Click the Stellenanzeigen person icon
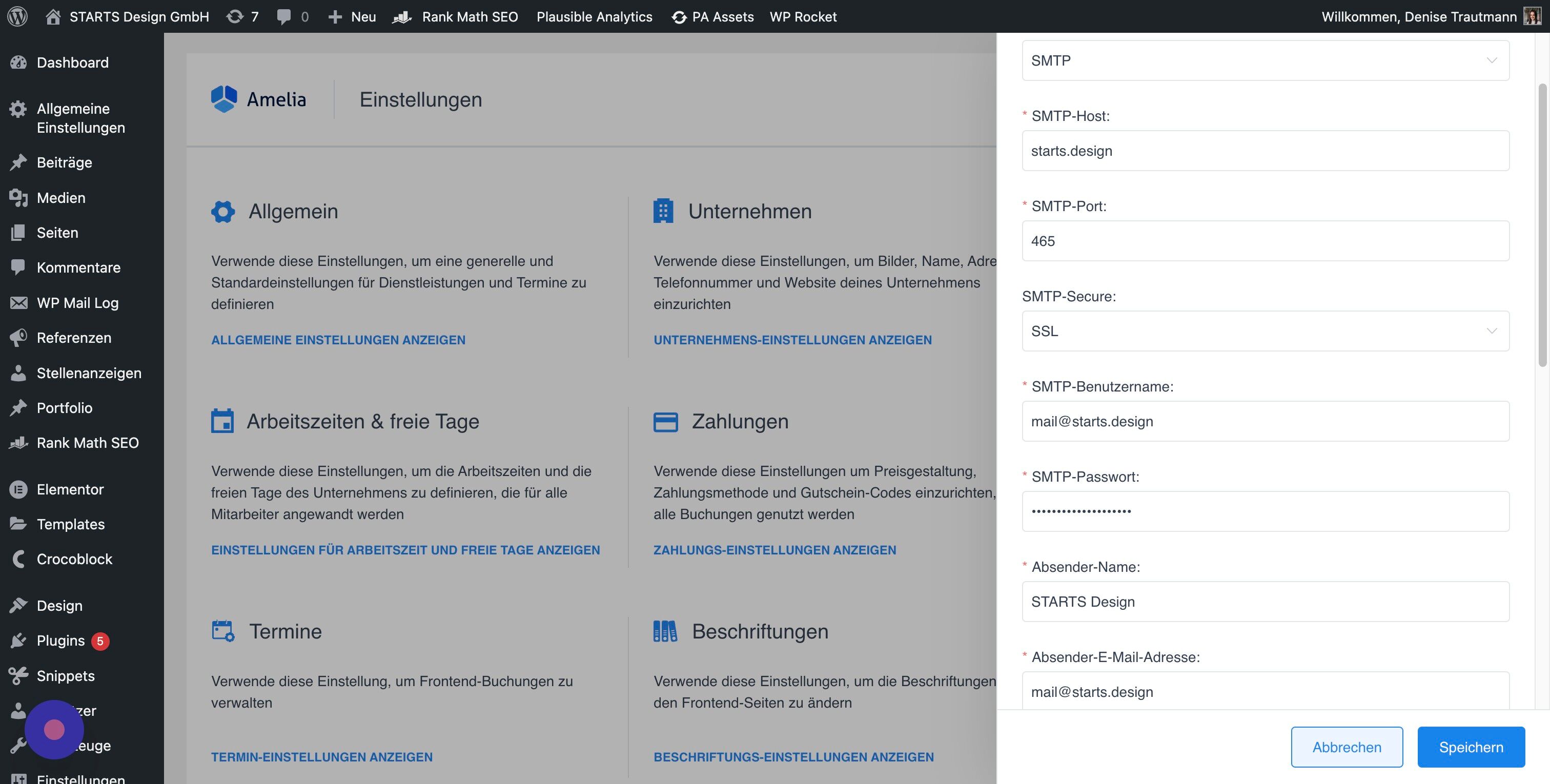This screenshot has width=1550, height=784. tap(18, 373)
